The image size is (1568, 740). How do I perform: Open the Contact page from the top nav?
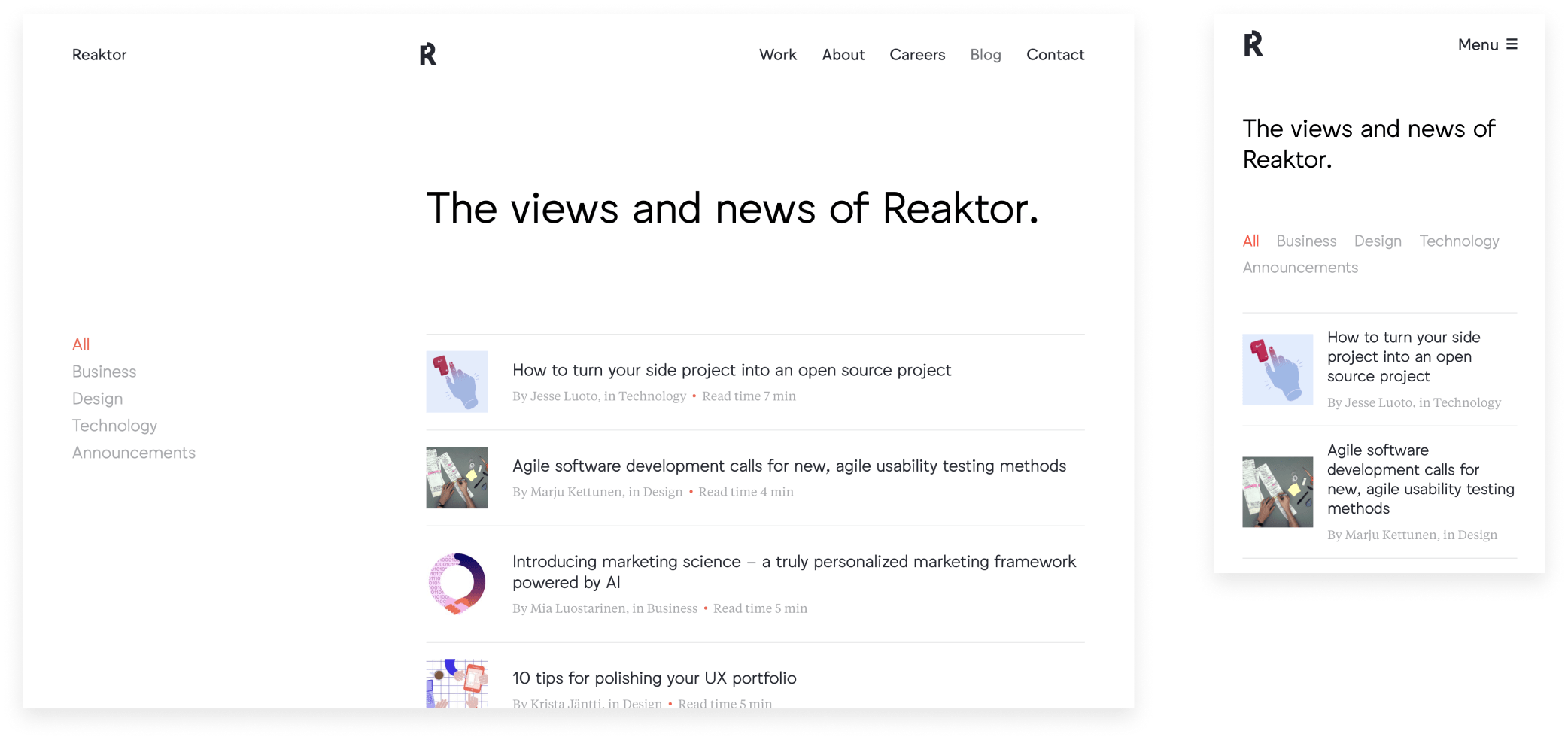coord(1055,55)
